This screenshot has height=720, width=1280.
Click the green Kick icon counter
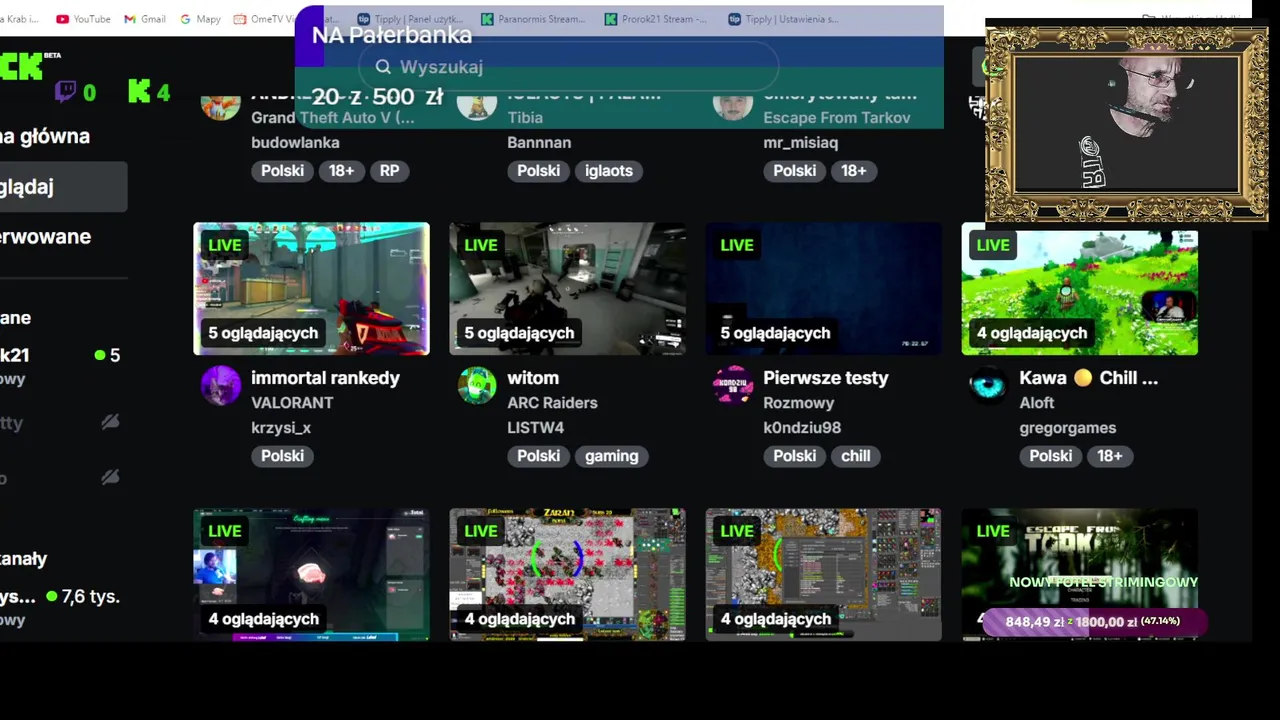(149, 93)
